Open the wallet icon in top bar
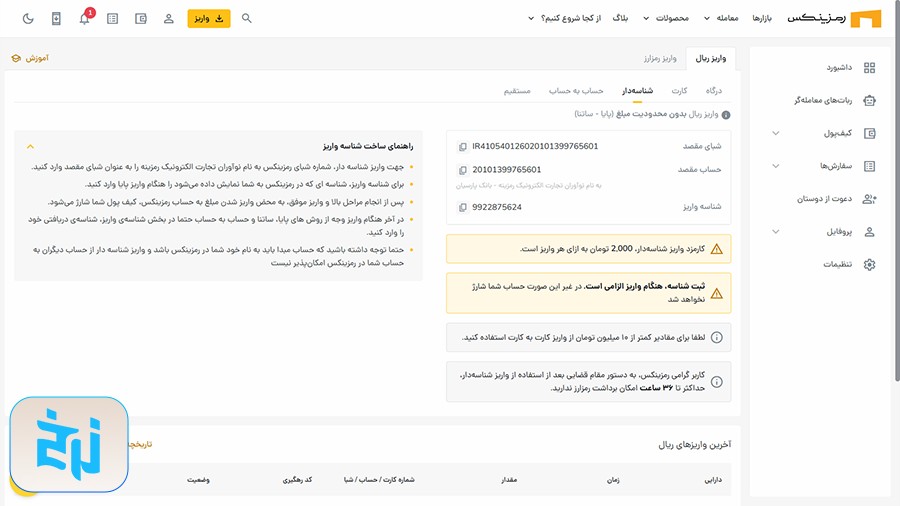The image size is (900, 506). [x=141, y=19]
